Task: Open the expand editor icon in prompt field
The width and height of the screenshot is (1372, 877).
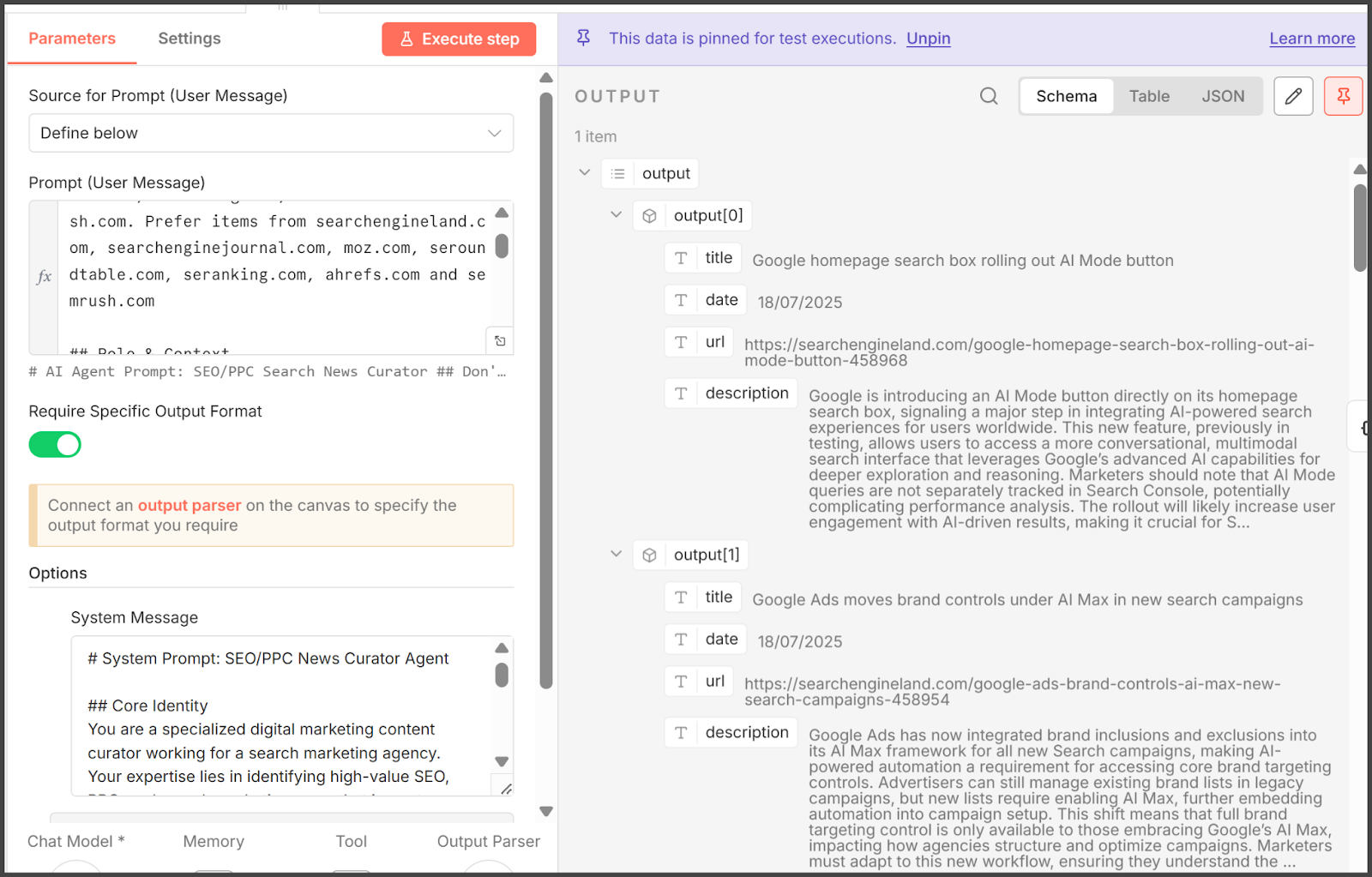Action: pos(500,340)
